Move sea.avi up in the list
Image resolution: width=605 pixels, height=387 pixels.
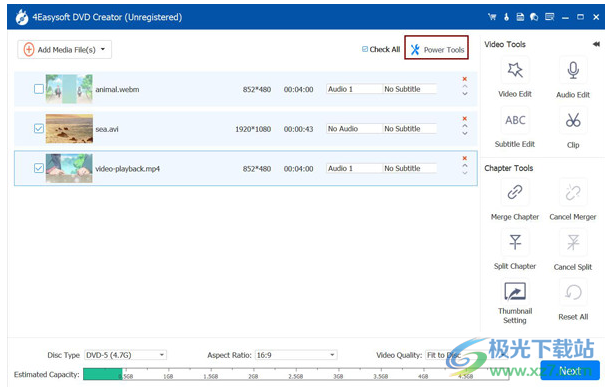pyautogui.click(x=465, y=126)
